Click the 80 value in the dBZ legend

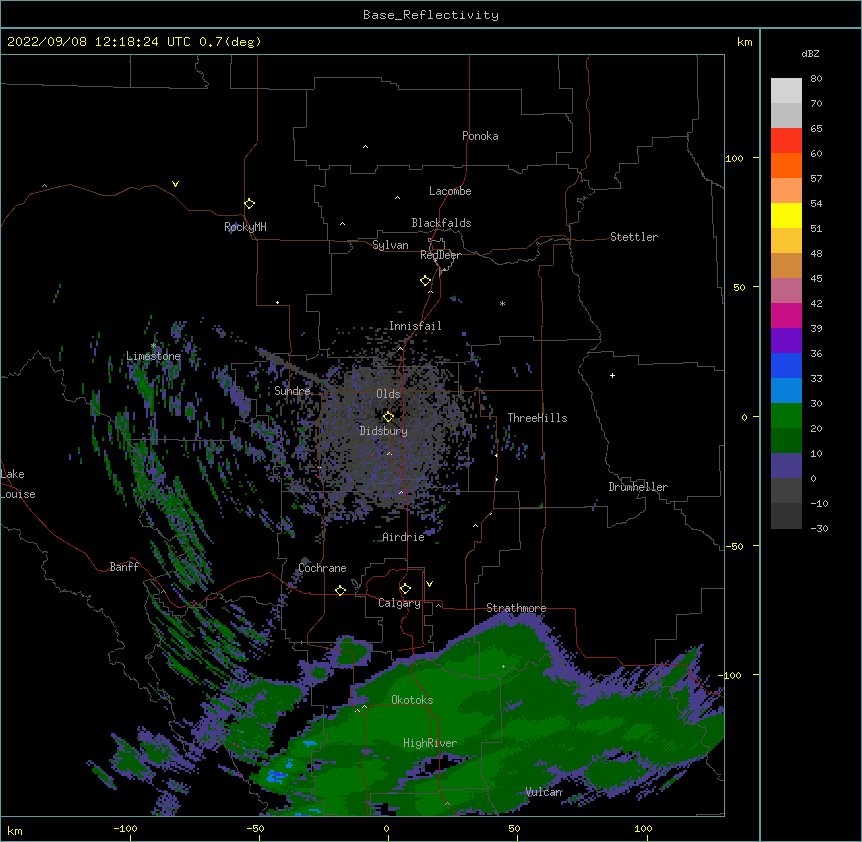point(816,79)
